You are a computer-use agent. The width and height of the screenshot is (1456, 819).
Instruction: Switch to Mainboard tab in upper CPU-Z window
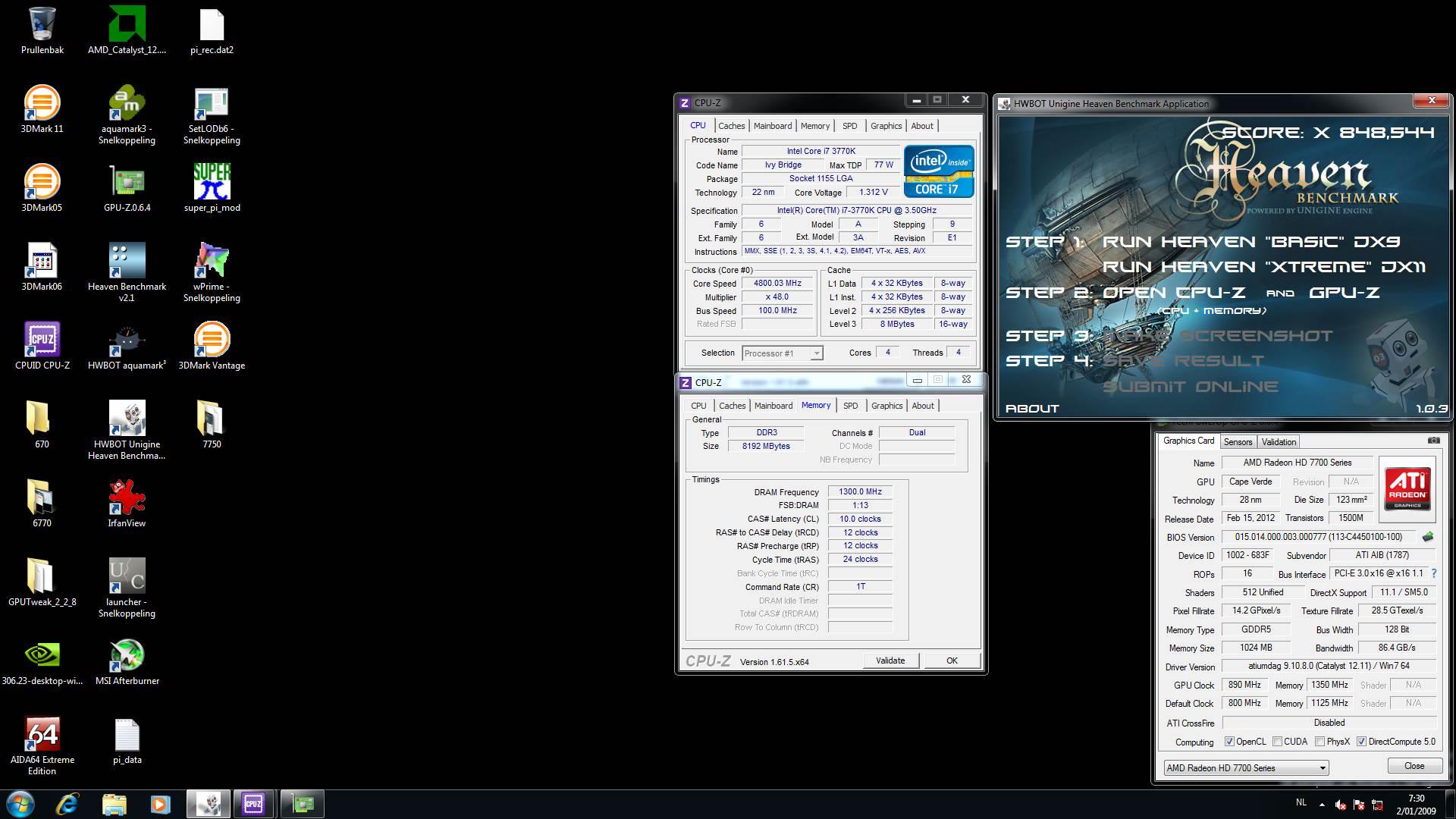point(773,126)
